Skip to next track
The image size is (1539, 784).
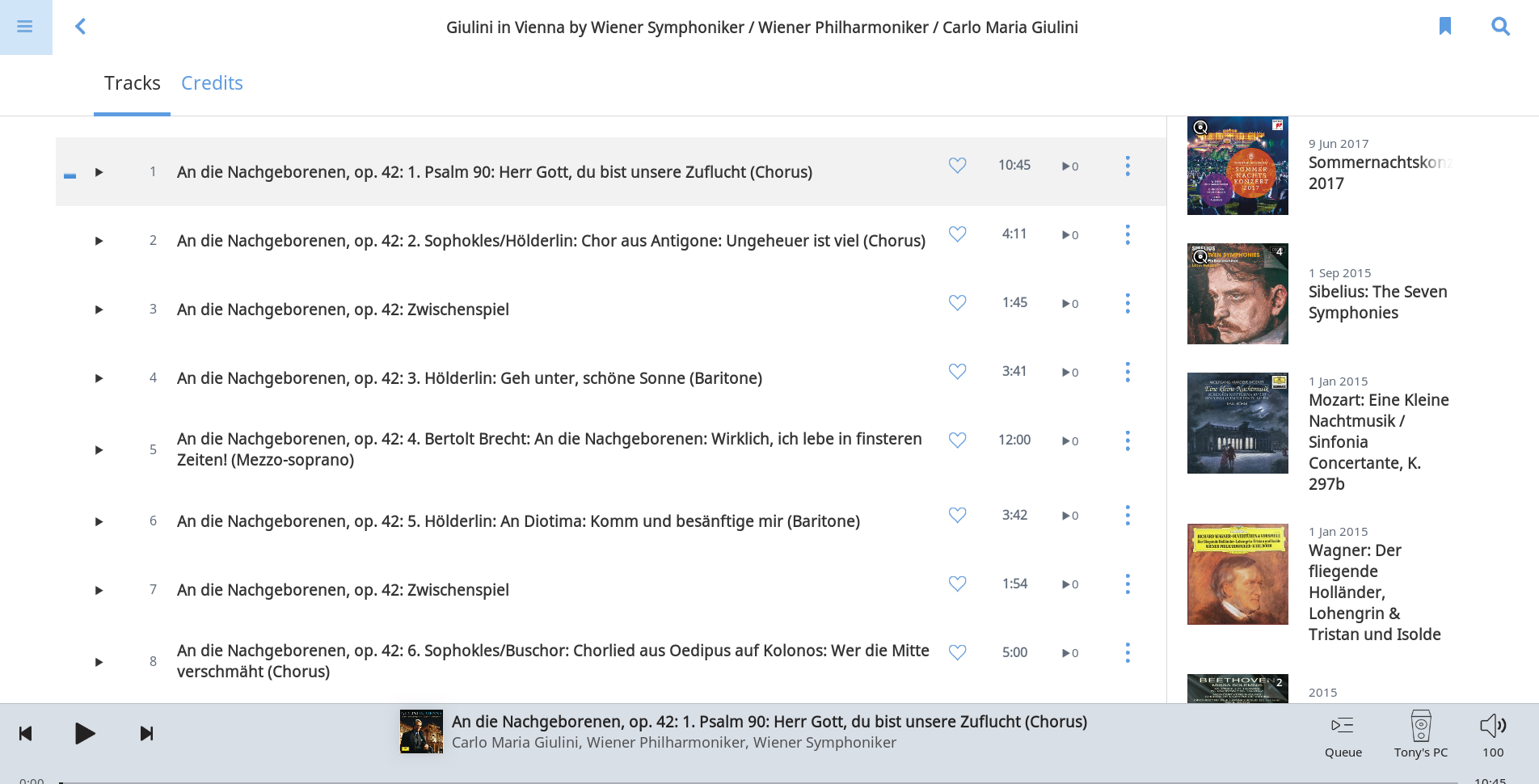pyautogui.click(x=146, y=734)
